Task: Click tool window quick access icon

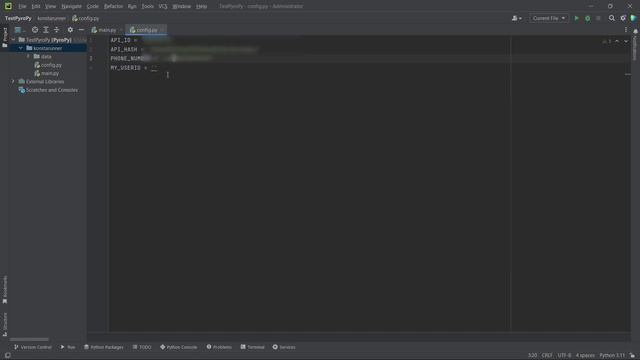Action: coord(7,356)
